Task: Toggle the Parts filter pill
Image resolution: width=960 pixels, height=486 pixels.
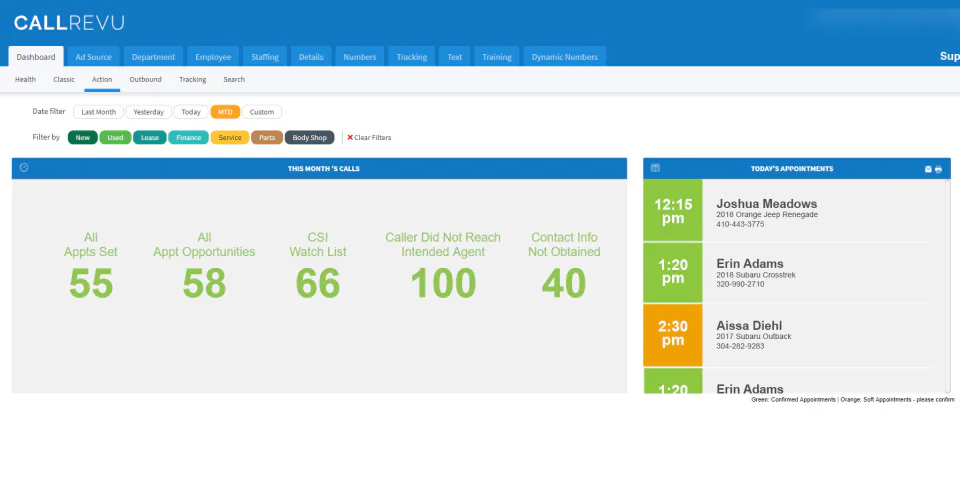Action: (x=267, y=138)
